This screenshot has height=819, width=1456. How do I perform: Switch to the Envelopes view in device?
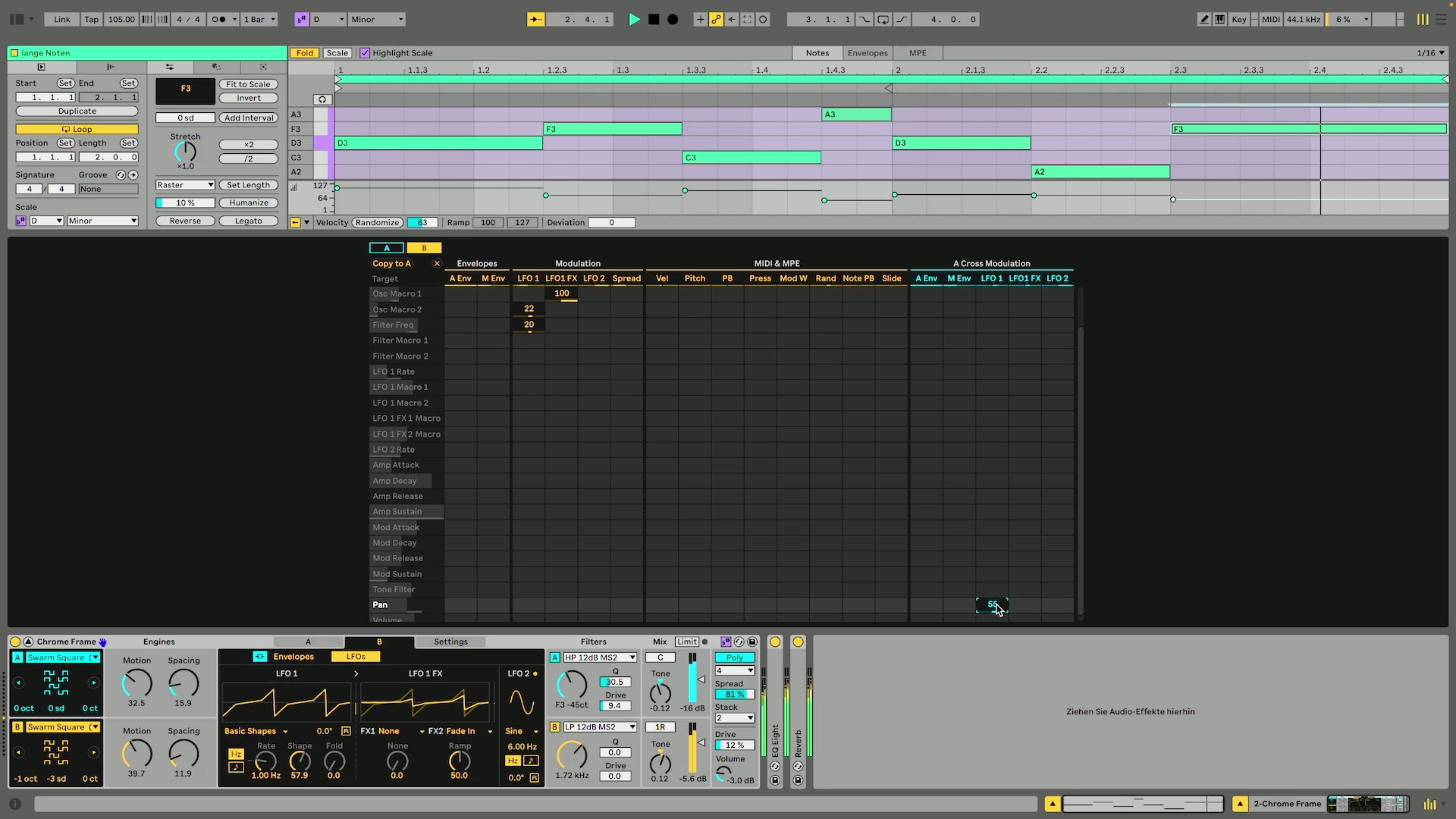[x=293, y=657]
